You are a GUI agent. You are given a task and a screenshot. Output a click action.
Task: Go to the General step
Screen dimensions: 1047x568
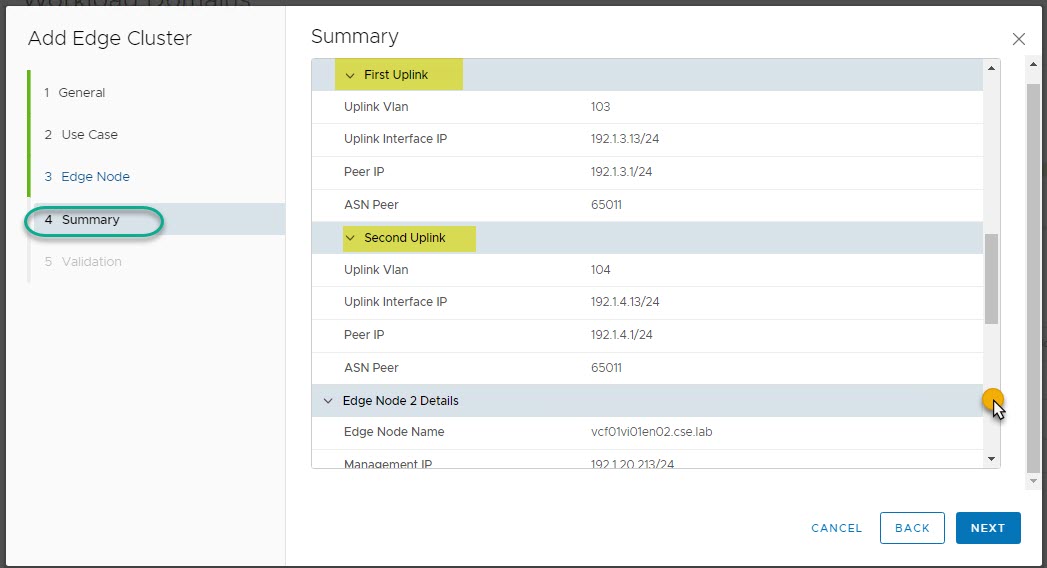tap(81, 93)
